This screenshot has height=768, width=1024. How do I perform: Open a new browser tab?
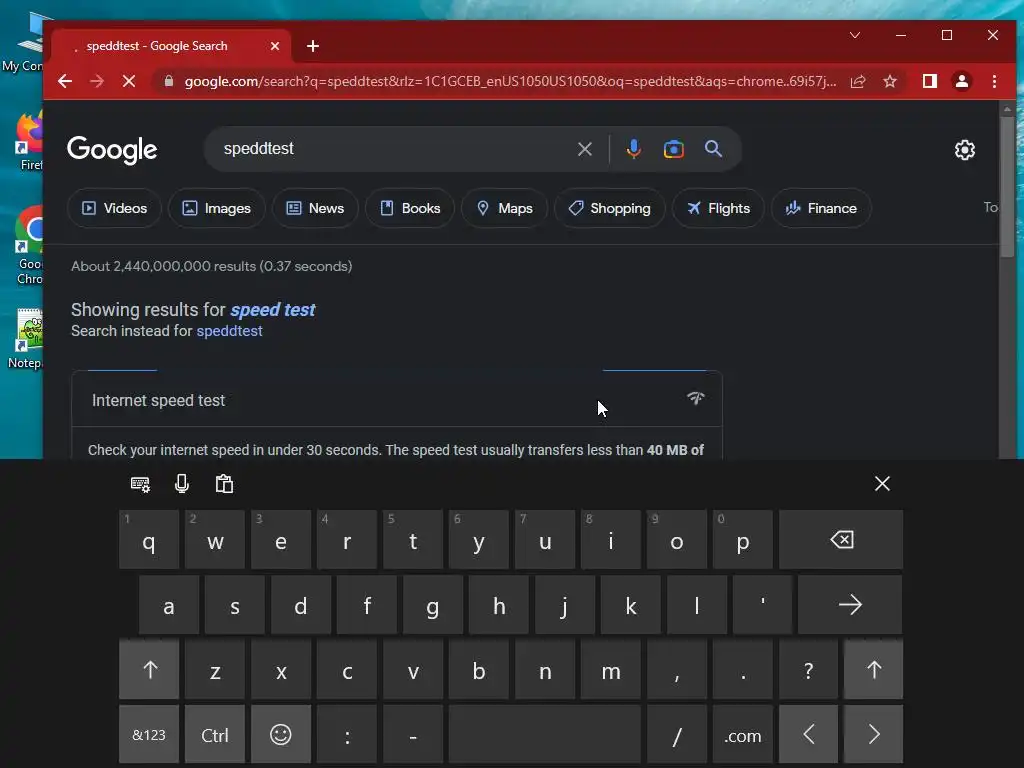tap(313, 46)
